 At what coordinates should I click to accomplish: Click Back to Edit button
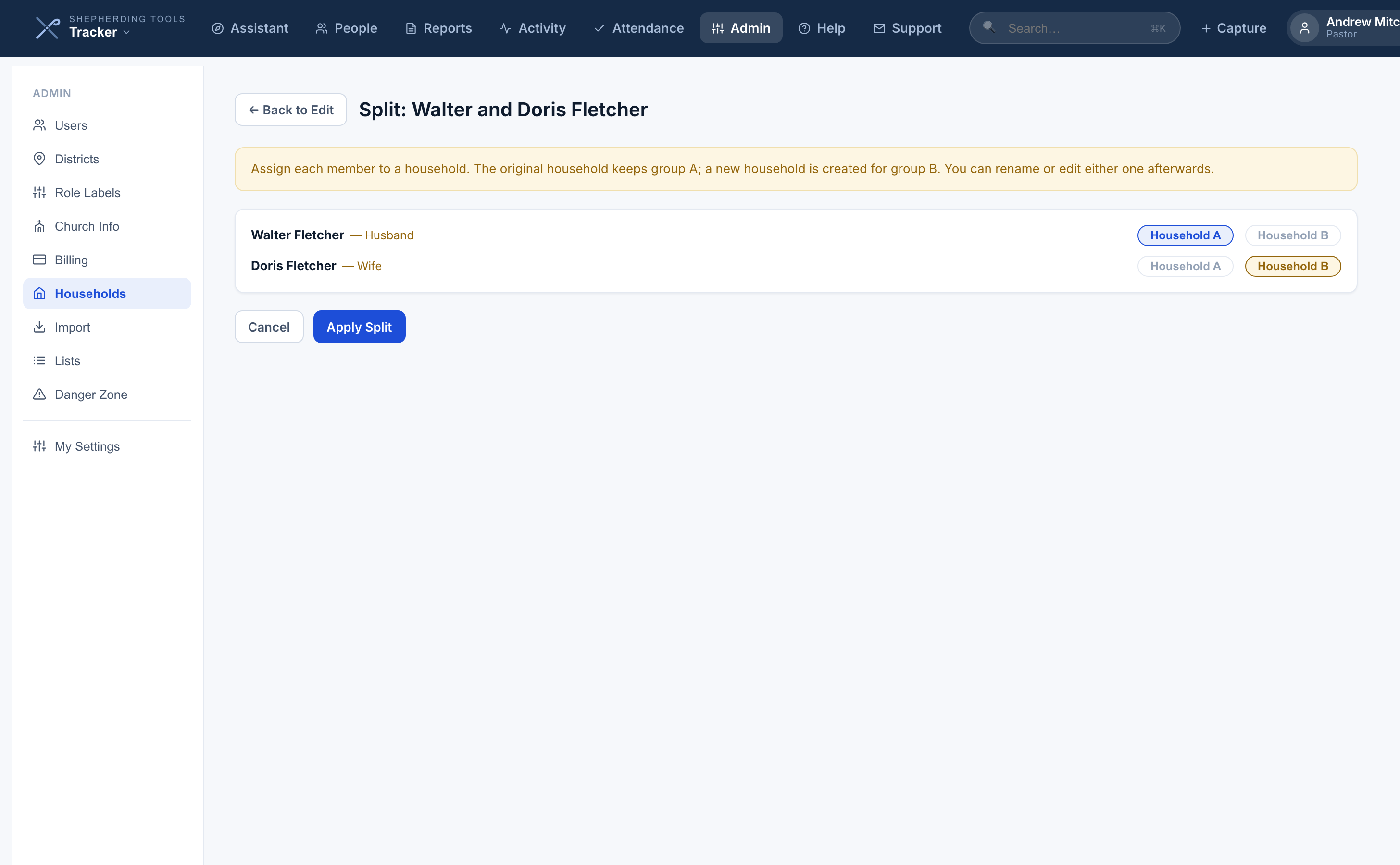click(291, 110)
